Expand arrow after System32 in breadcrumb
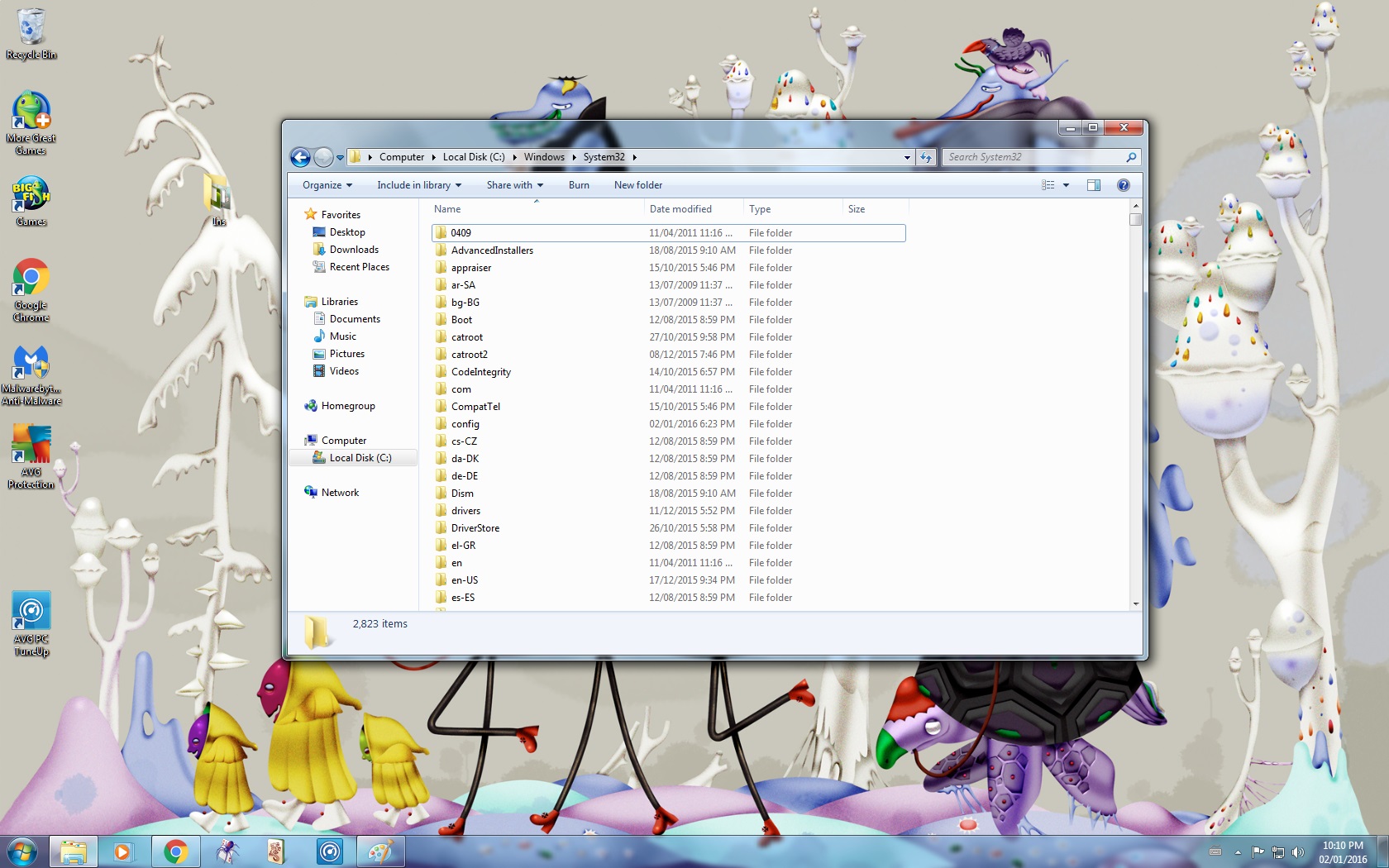This screenshot has height=868, width=1389. tap(634, 157)
